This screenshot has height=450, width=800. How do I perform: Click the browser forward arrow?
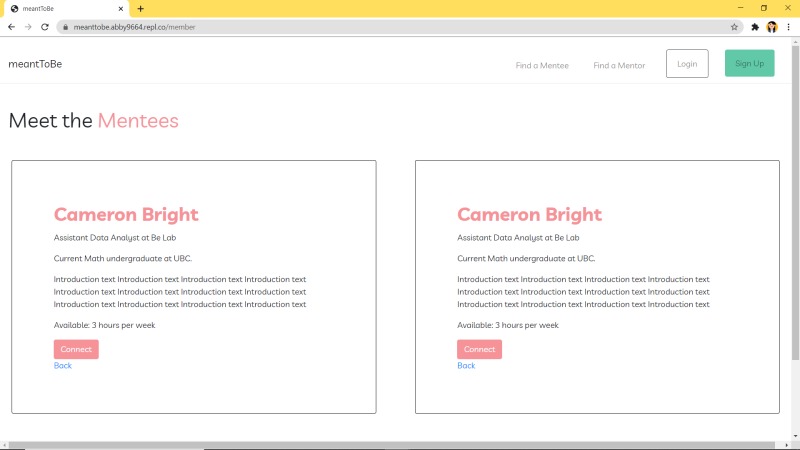pos(28,27)
